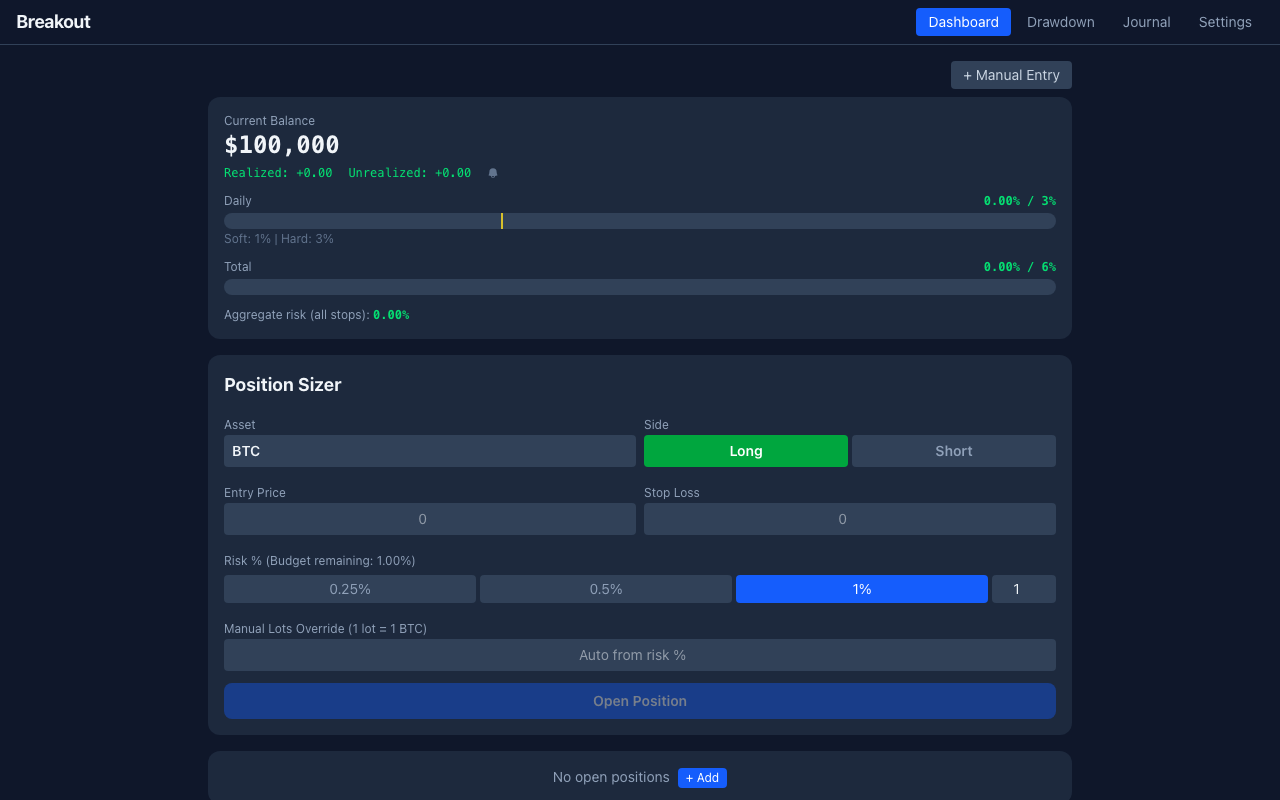Click the Open Position button

point(640,701)
